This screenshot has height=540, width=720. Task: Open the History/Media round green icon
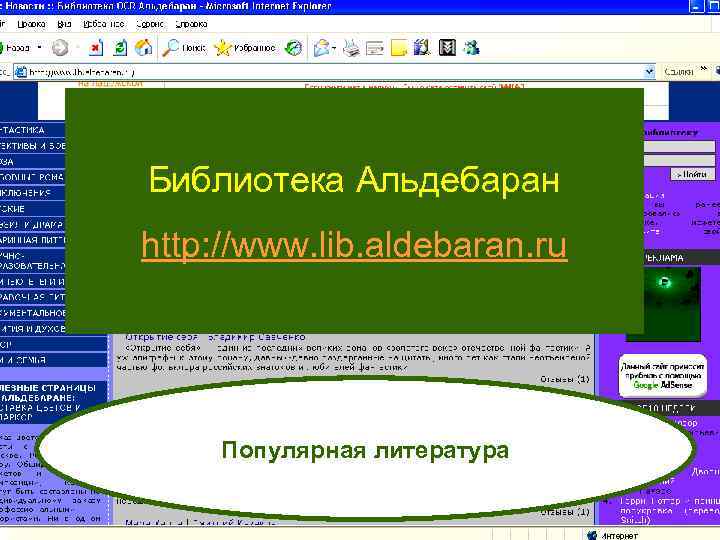pyautogui.click(x=293, y=48)
